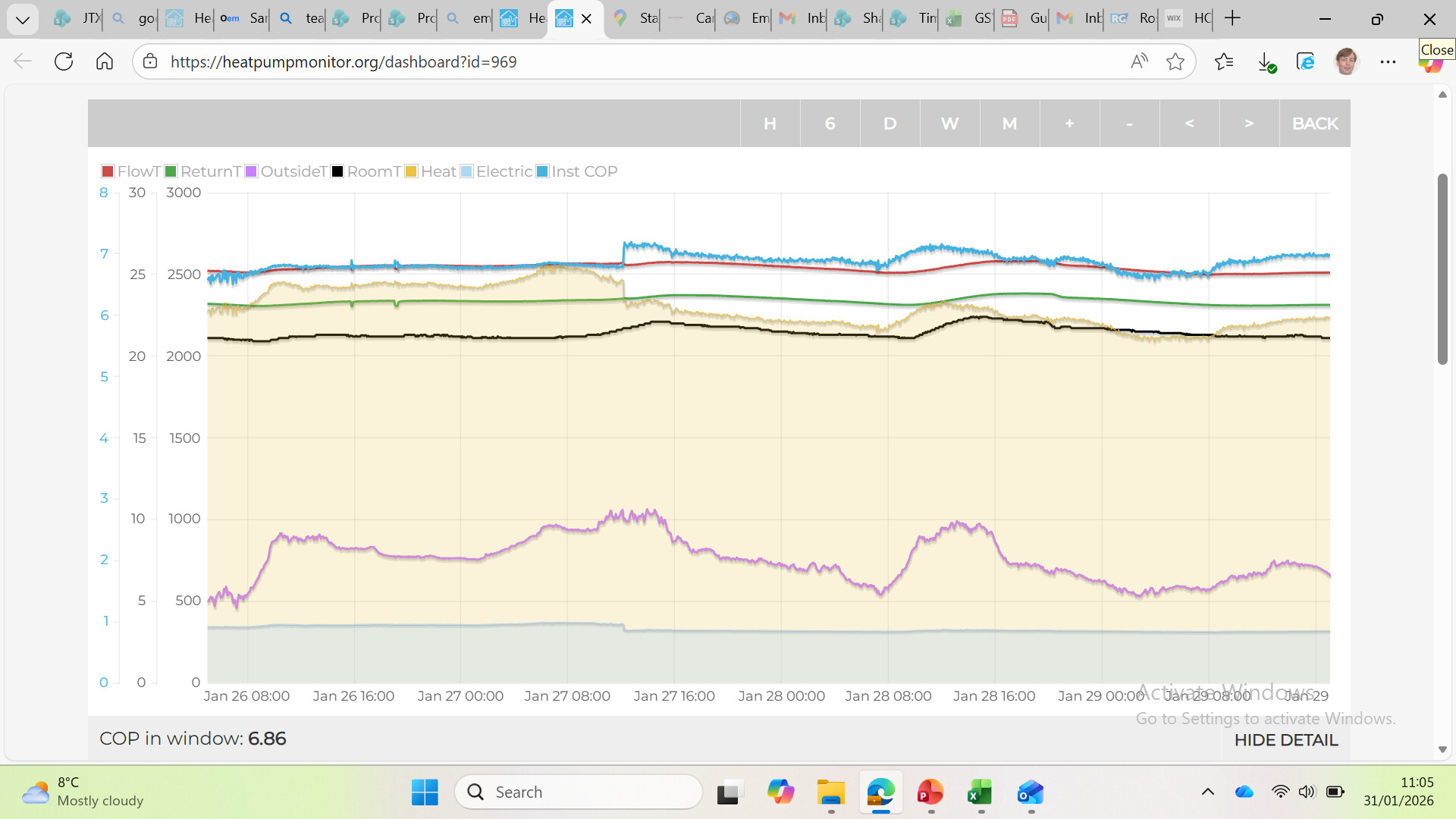
Task: Open Excel from the taskbar
Action: [980, 792]
